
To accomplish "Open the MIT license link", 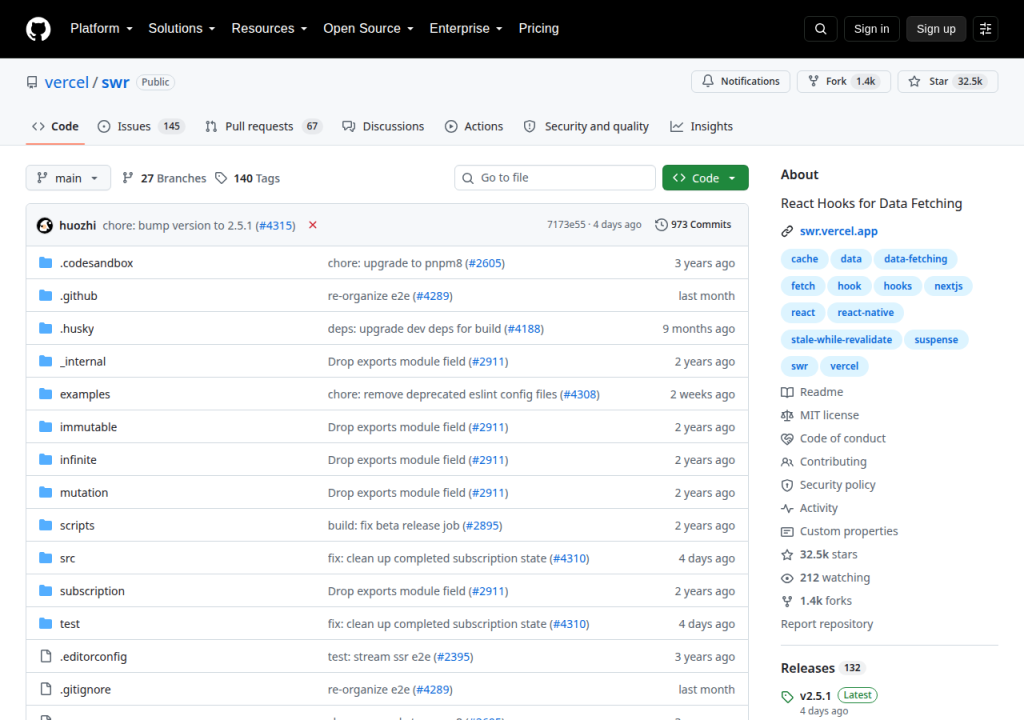I will 820,415.
